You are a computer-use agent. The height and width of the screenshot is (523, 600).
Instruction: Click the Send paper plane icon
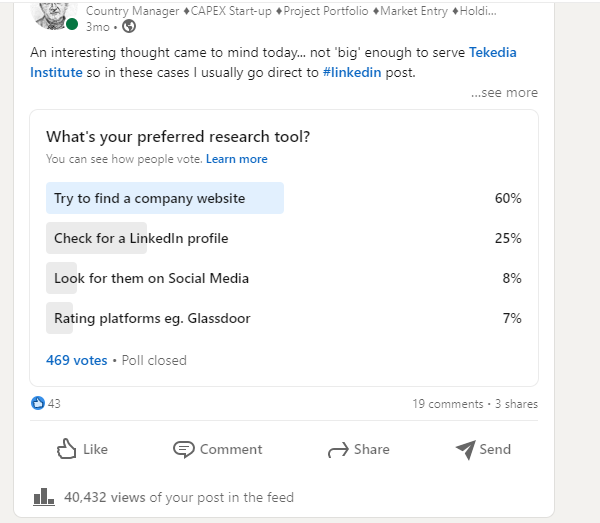(x=465, y=449)
